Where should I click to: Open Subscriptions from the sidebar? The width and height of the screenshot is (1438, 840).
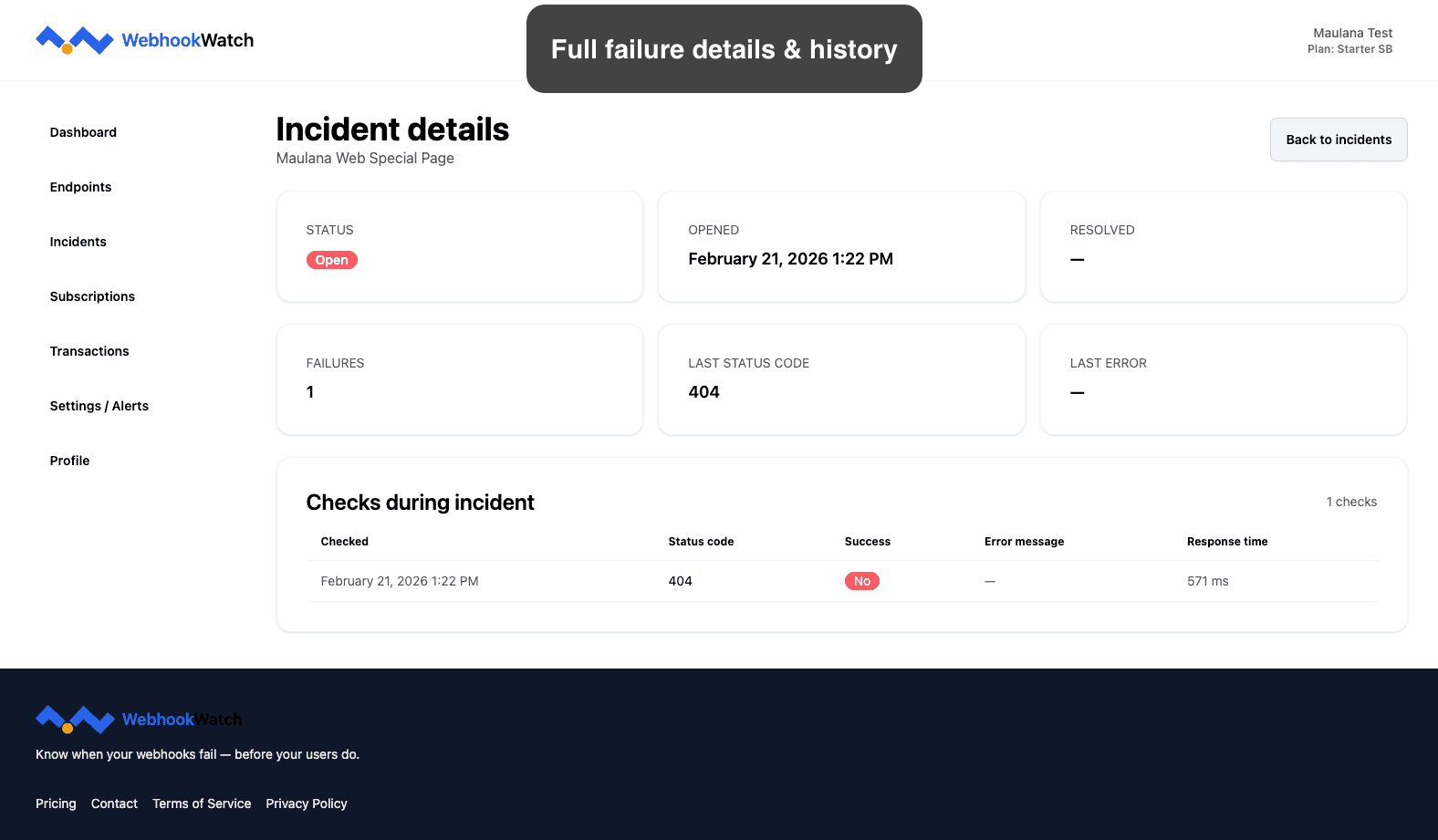click(x=92, y=296)
